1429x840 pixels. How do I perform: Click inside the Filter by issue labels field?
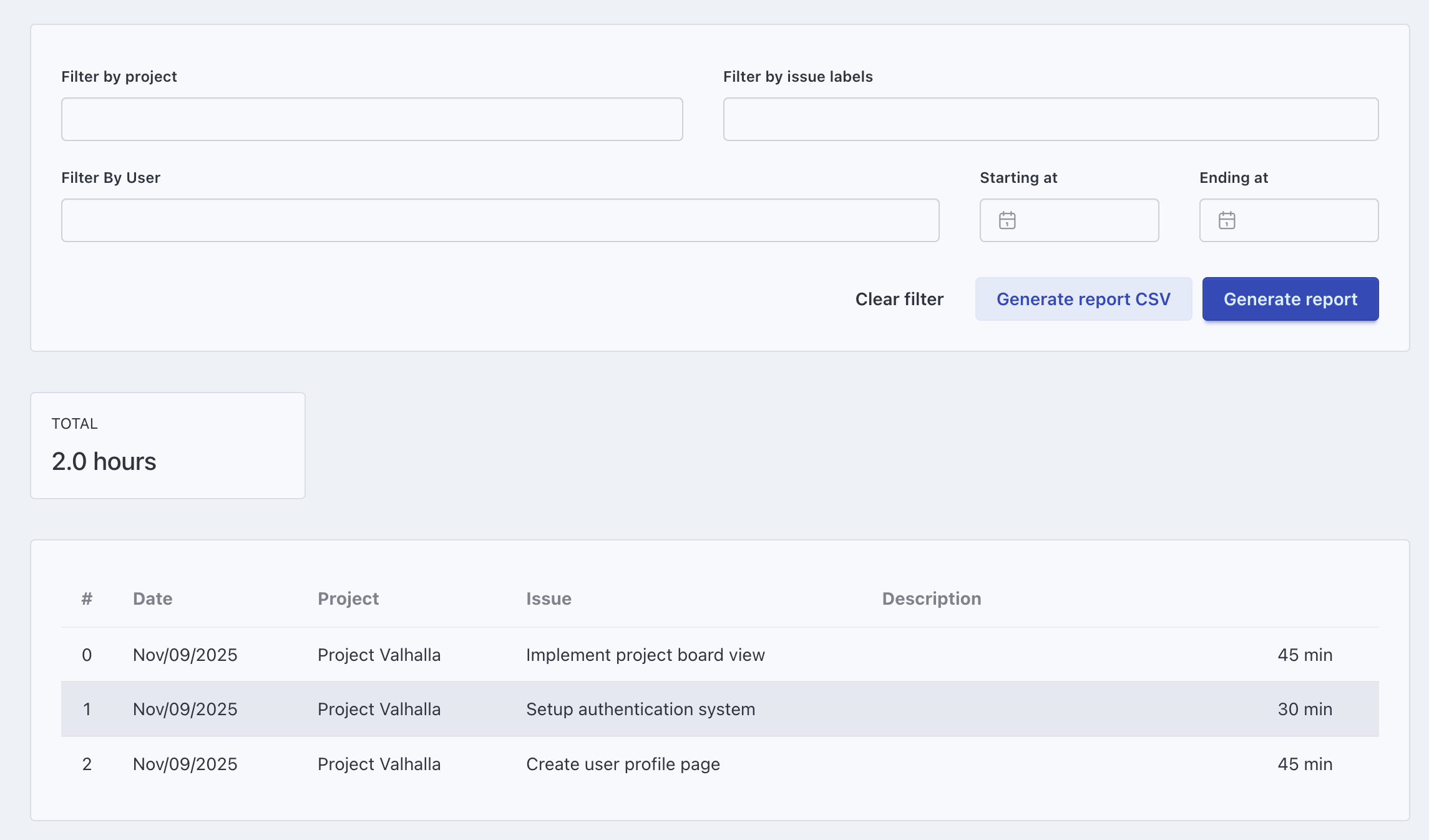pos(1050,119)
